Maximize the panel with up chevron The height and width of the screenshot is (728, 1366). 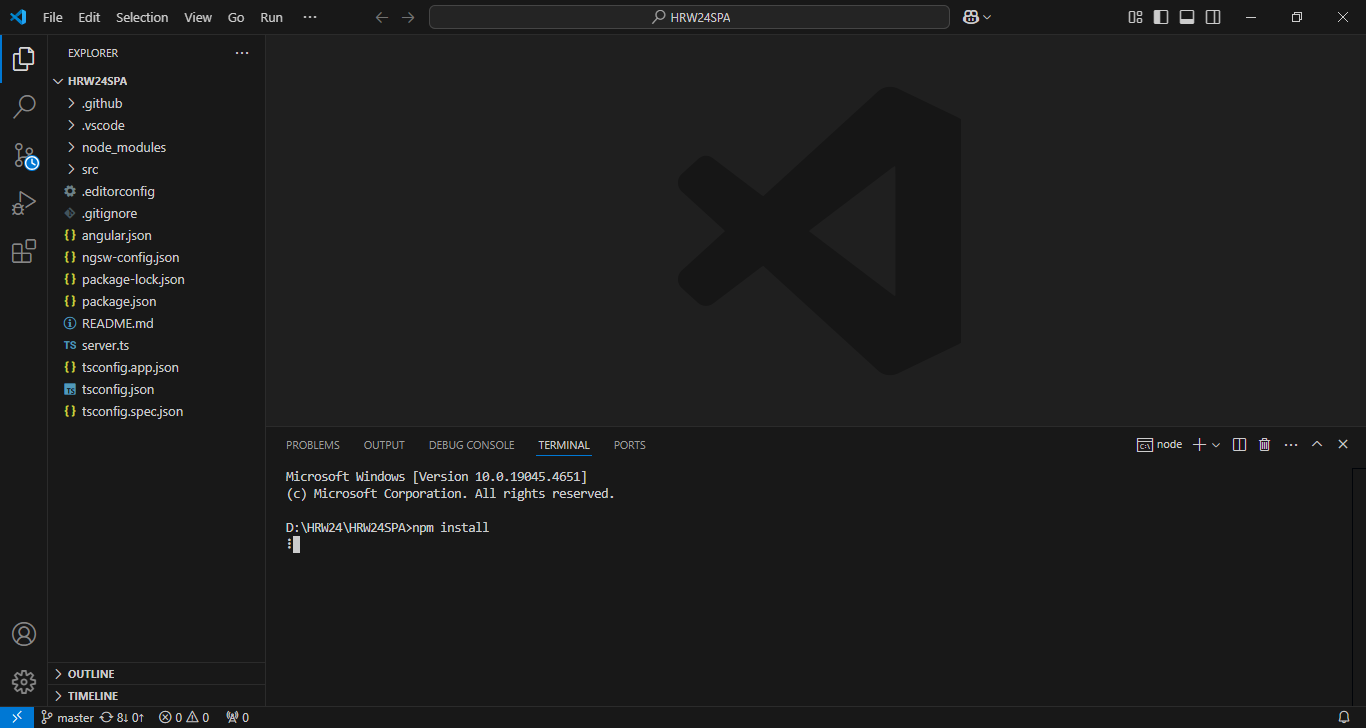[x=1317, y=445]
